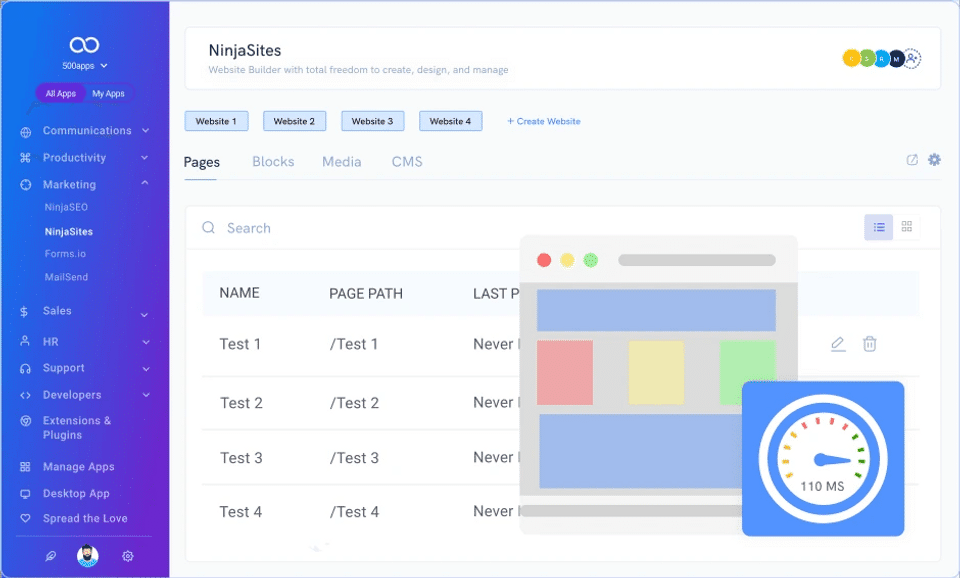Open sidebar settings gear icon
The height and width of the screenshot is (578, 960).
(x=127, y=556)
